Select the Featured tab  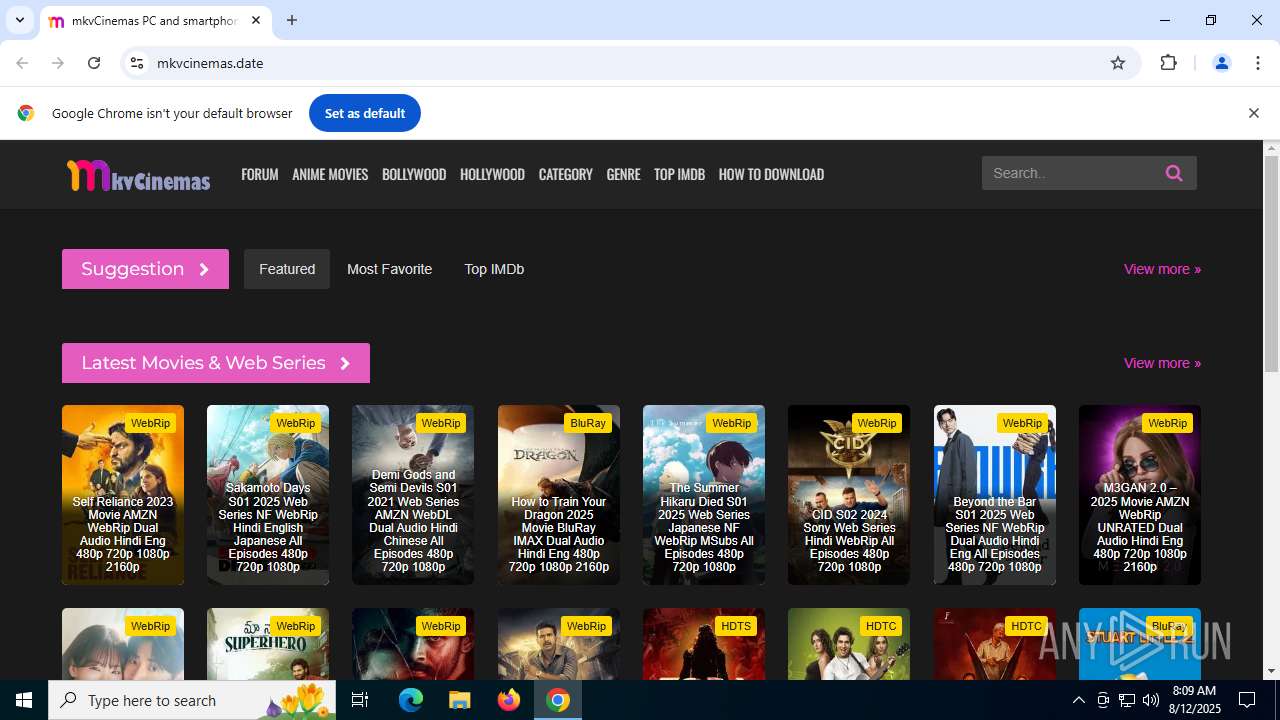pyautogui.click(x=287, y=269)
